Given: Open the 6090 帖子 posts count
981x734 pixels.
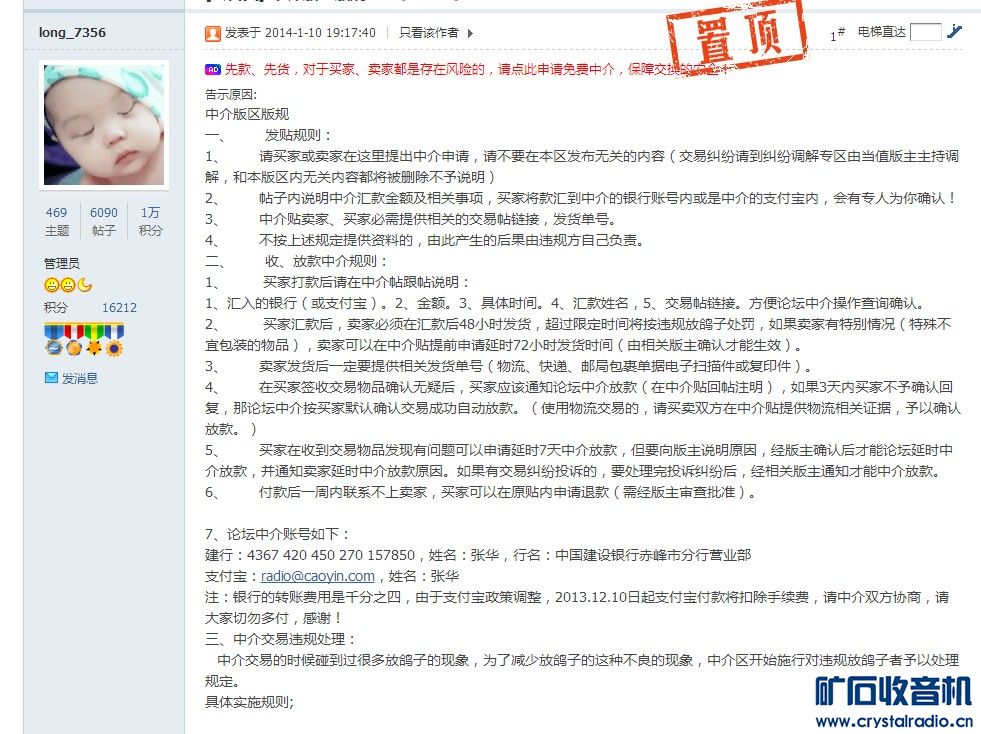Looking at the screenshot, I should (103, 222).
